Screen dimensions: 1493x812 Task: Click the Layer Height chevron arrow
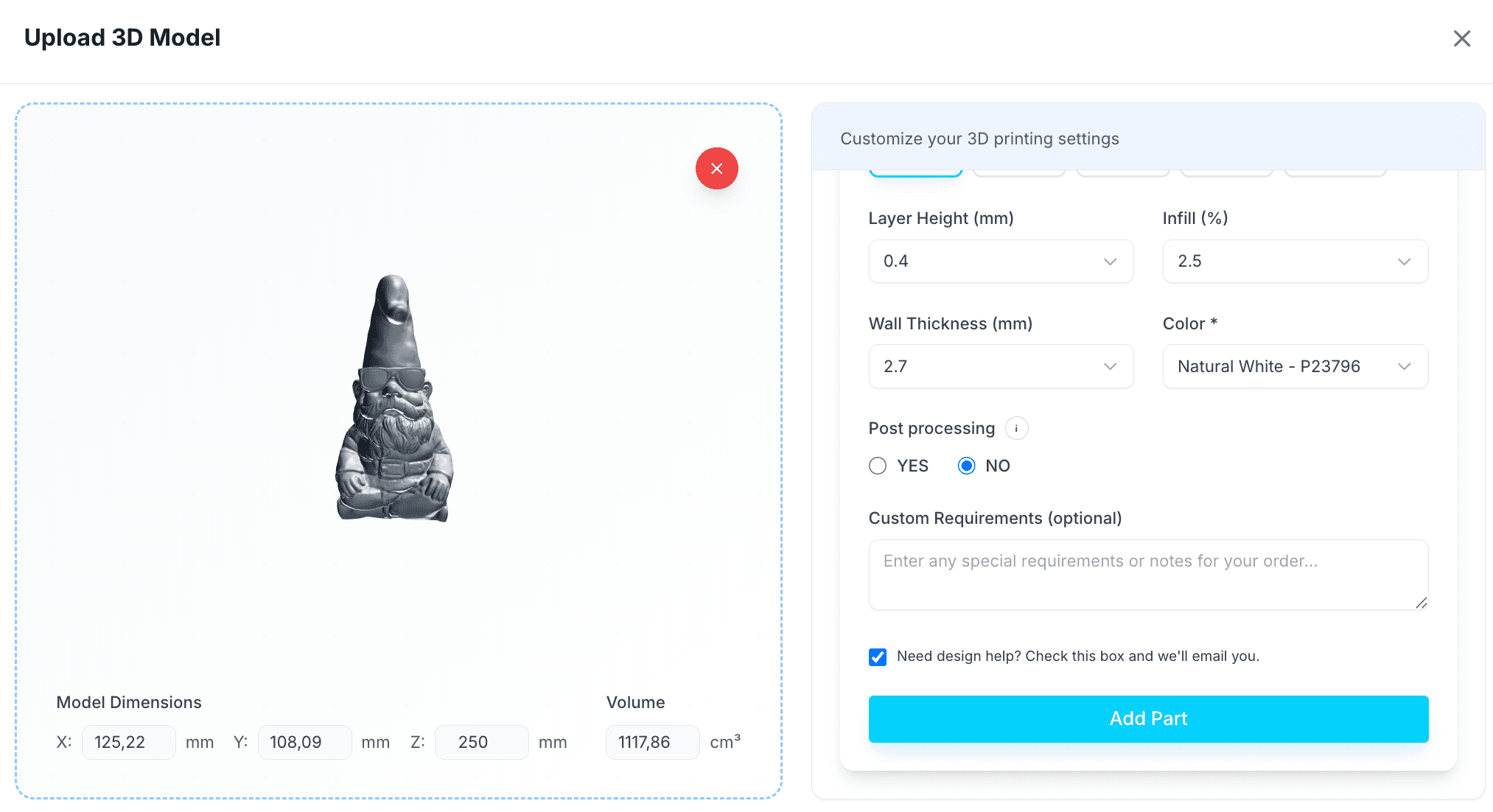[1110, 262]
